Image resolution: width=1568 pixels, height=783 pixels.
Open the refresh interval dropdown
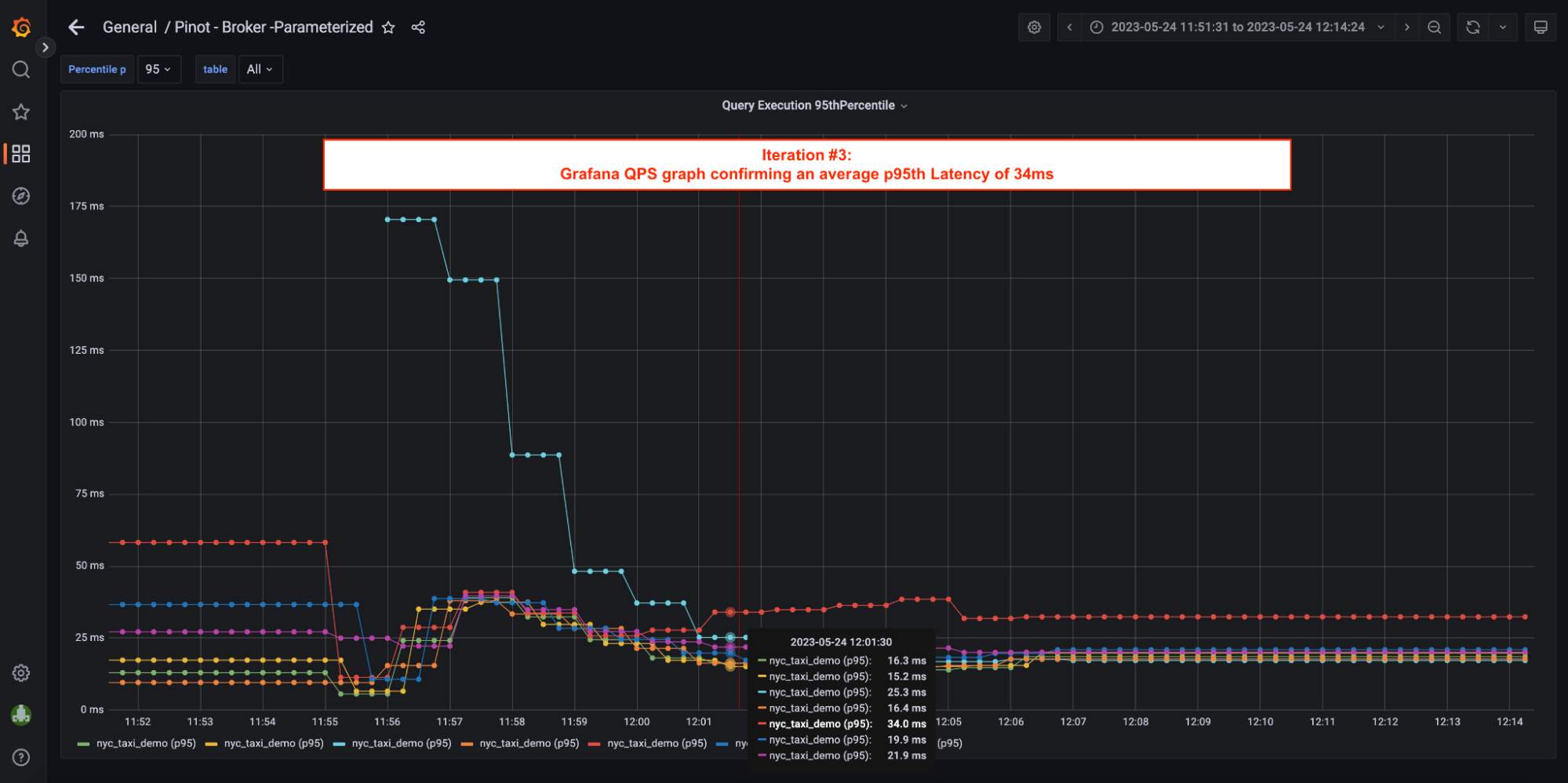[x=1503, y=27]
